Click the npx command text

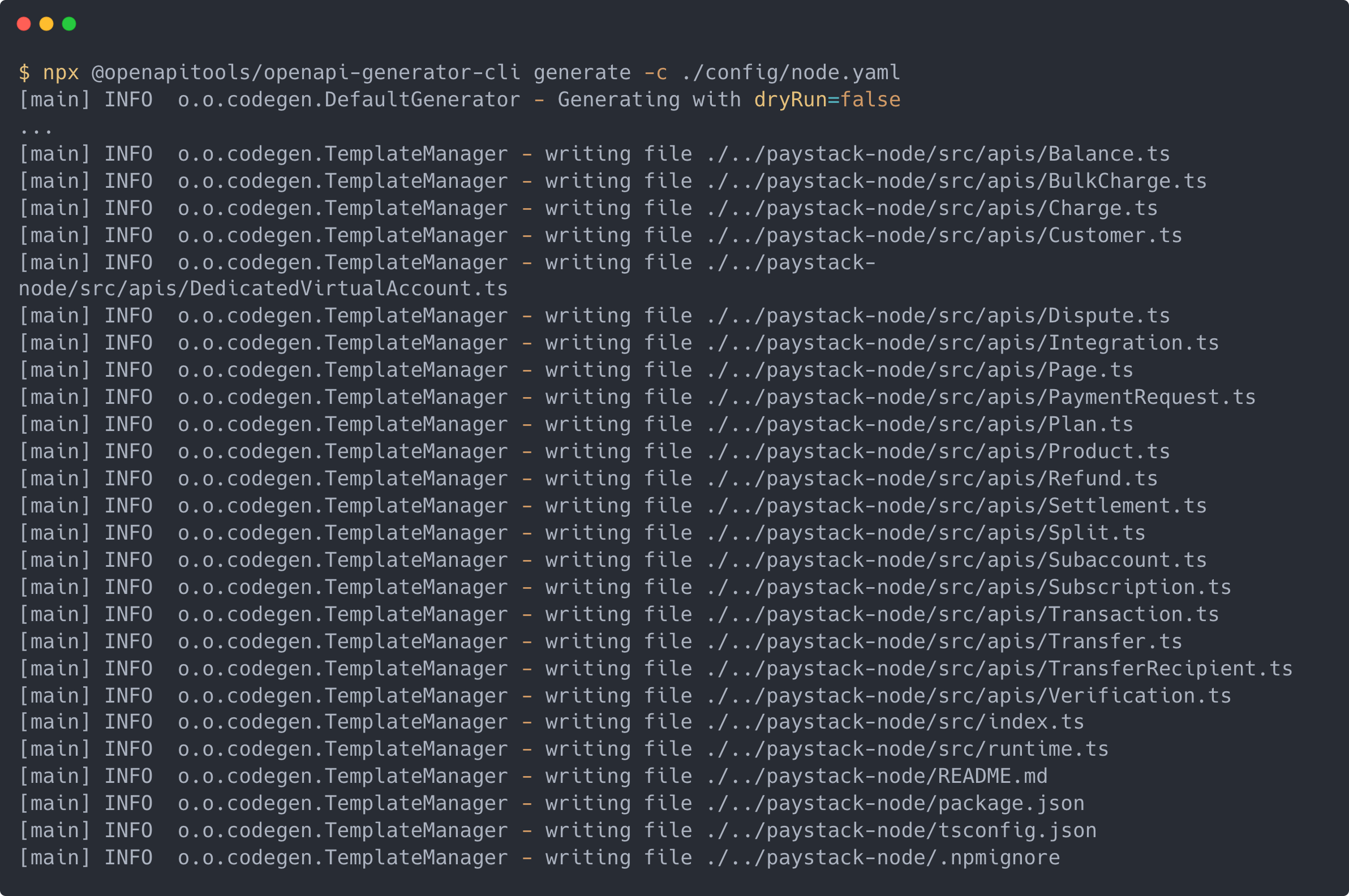pyautogui.click(x=61, y=73)
